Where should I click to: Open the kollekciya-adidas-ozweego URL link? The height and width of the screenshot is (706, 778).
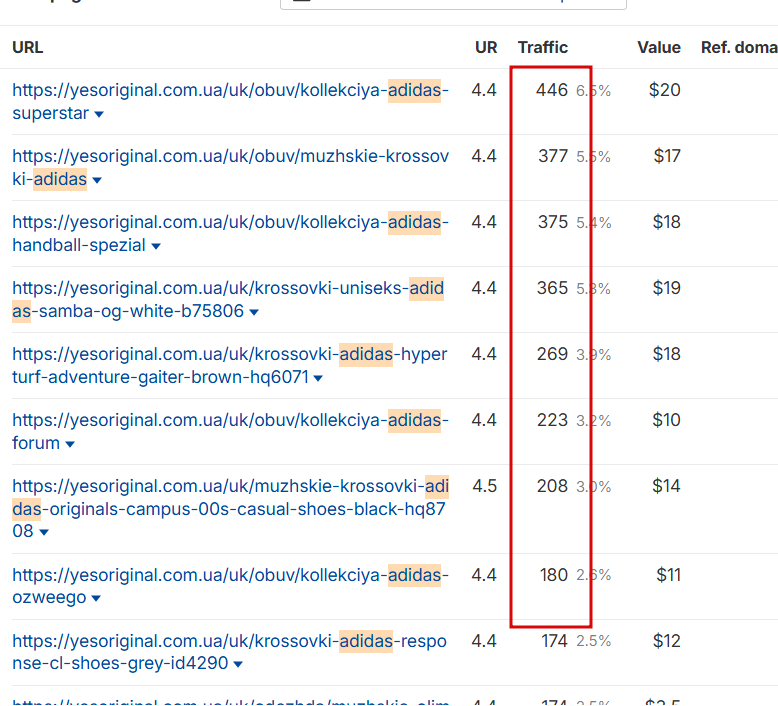pos(230,586)
